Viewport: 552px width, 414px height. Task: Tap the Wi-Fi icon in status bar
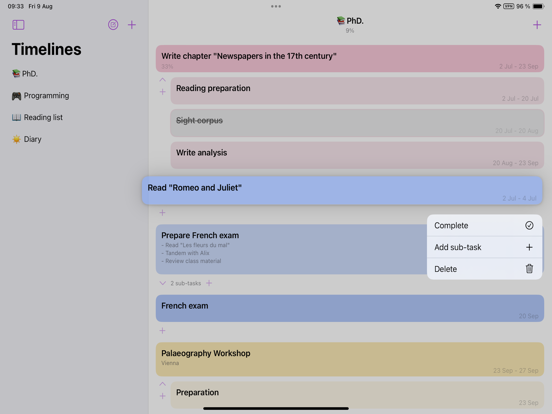(497, 6)
